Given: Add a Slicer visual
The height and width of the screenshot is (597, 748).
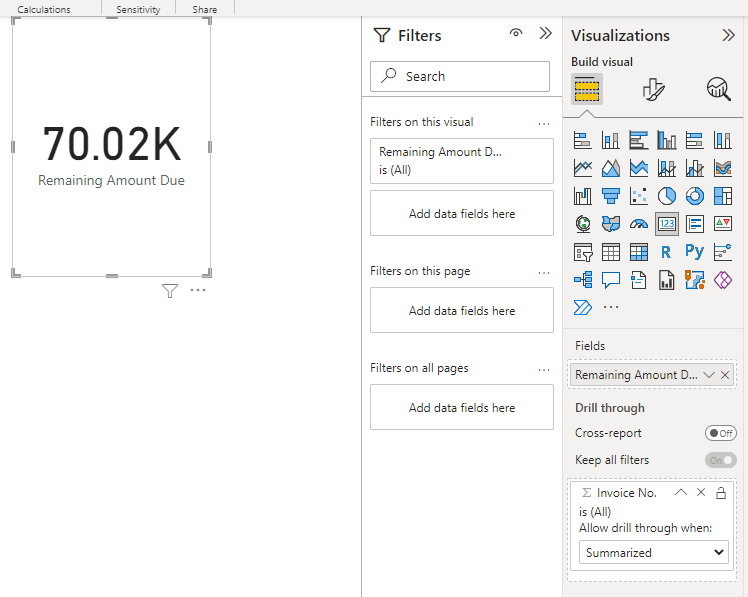Looking at the screenshot, I should coord(582,251).
